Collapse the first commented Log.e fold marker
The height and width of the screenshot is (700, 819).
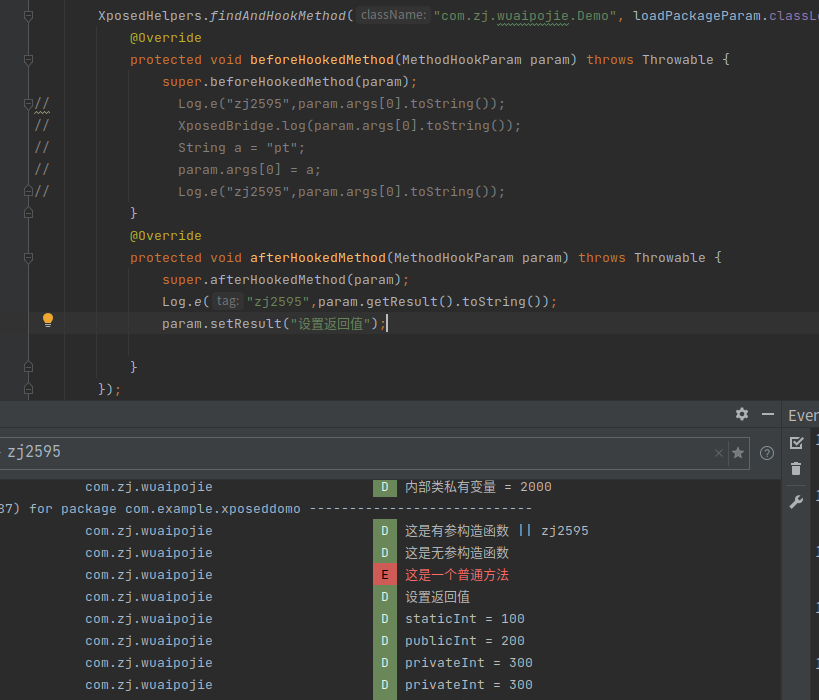[29, 104]
